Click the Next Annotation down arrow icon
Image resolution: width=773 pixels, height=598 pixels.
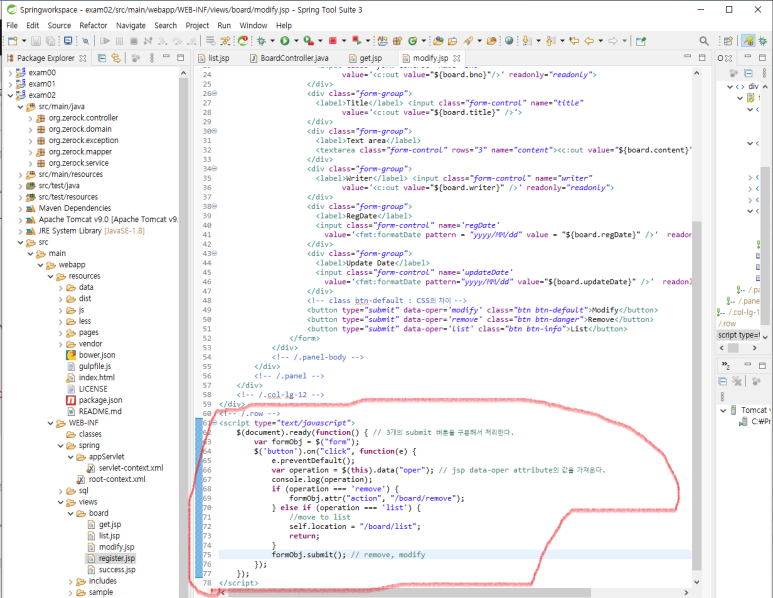click(x=527, y=41)
